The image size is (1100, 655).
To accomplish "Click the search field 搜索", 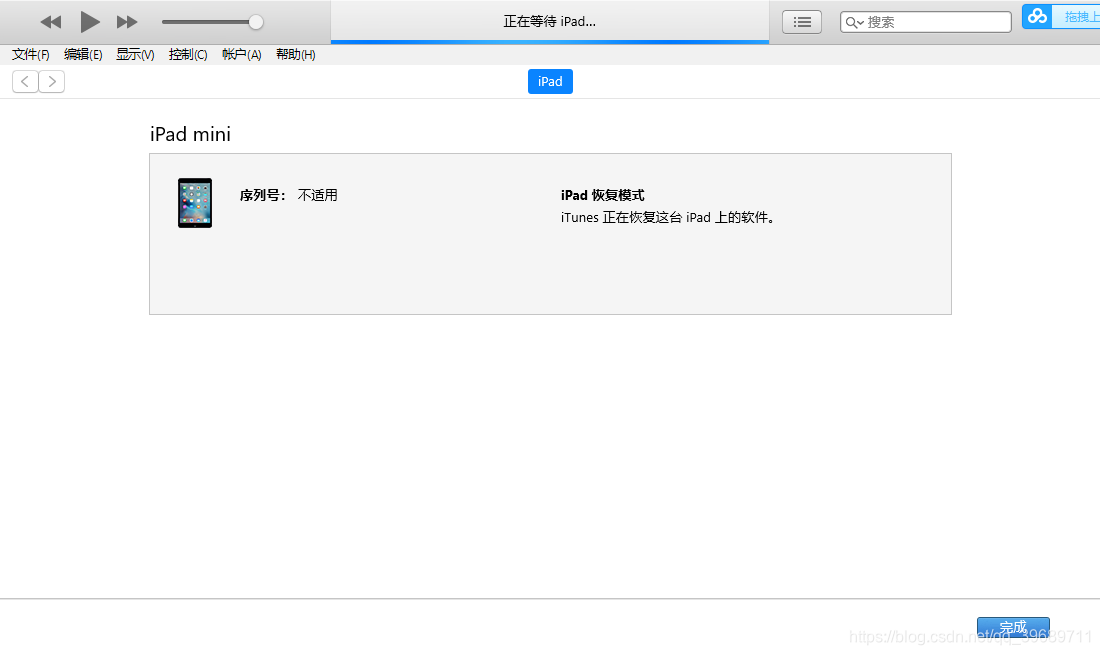I will click(925, 22).
